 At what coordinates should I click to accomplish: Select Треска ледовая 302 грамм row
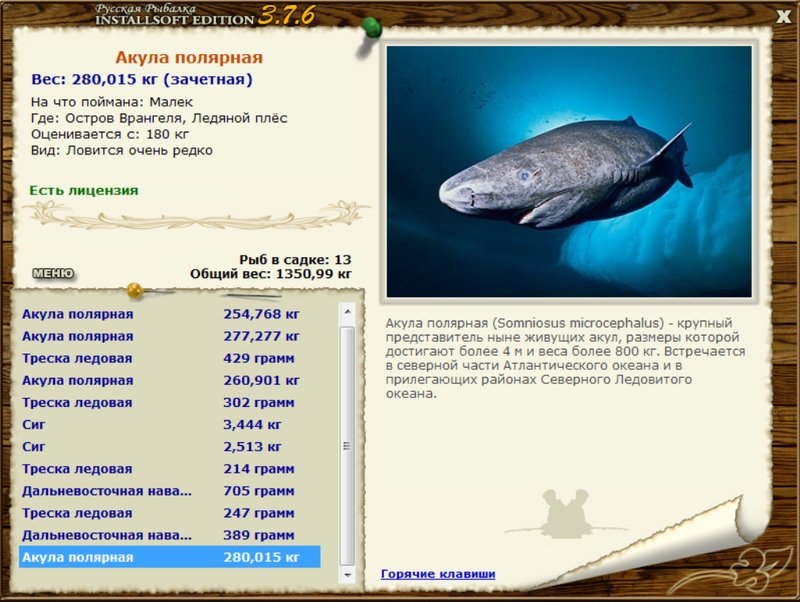[x=169, y=403]
